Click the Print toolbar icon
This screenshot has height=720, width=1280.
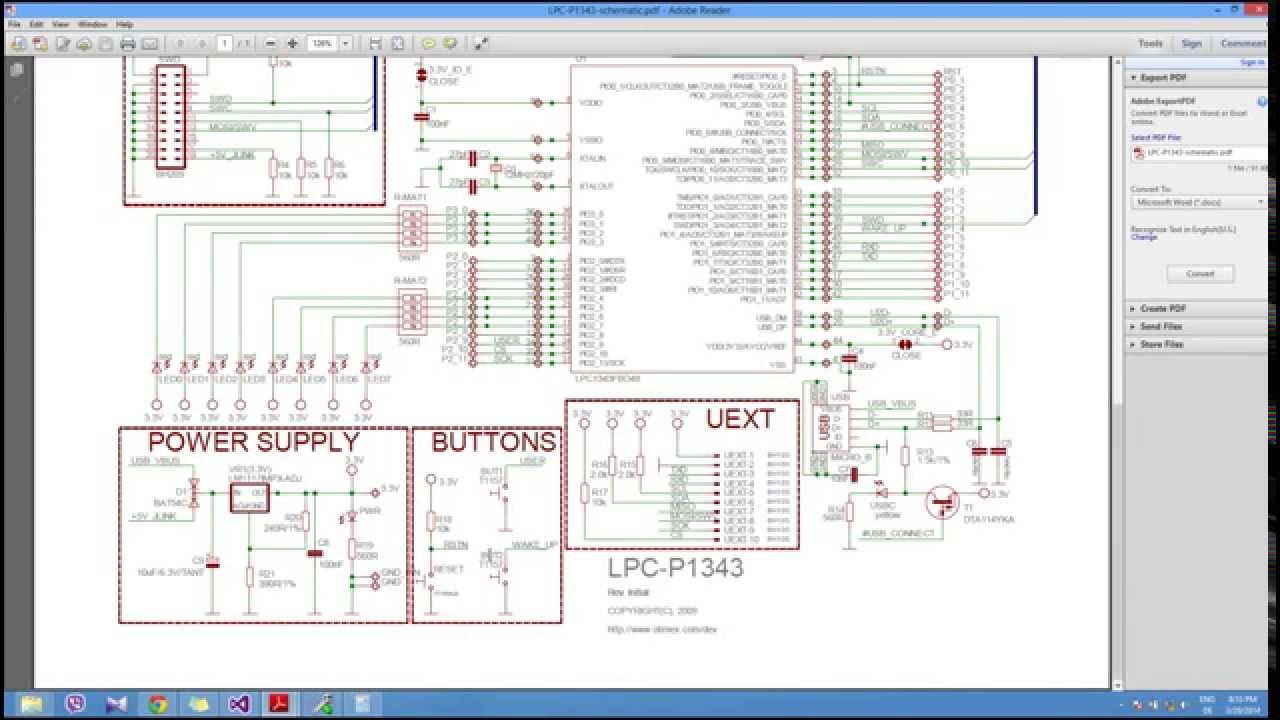pos(127,44)
